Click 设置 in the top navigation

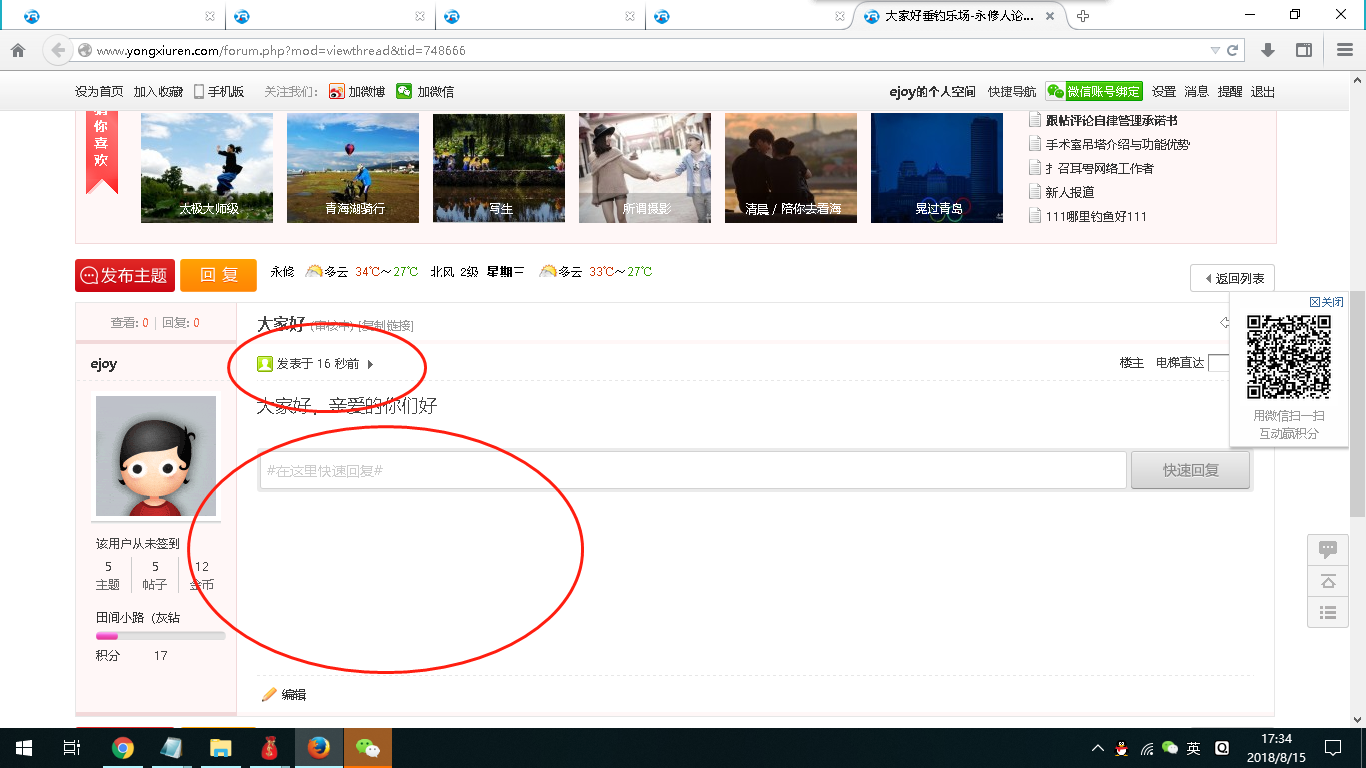pos(1162,90)
